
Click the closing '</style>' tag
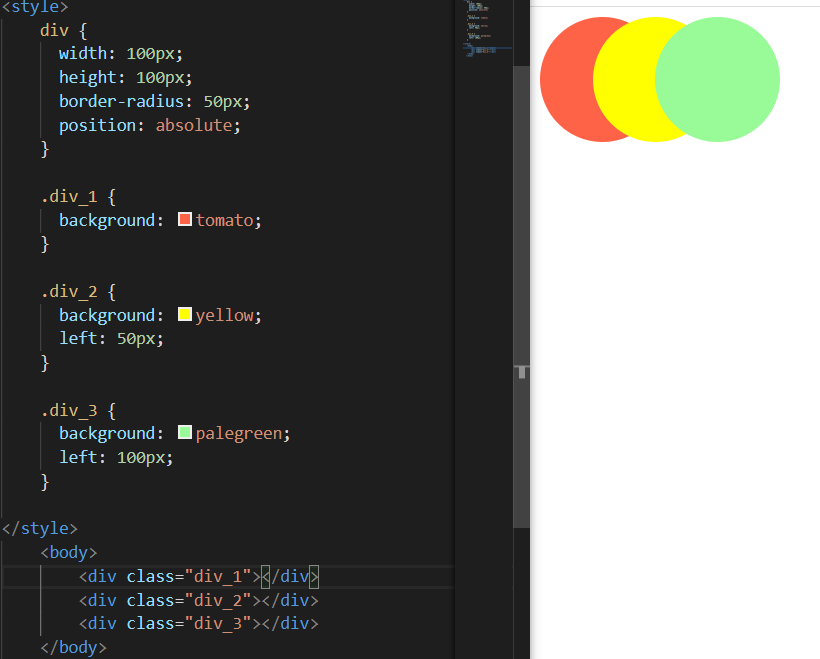(40, 528)
